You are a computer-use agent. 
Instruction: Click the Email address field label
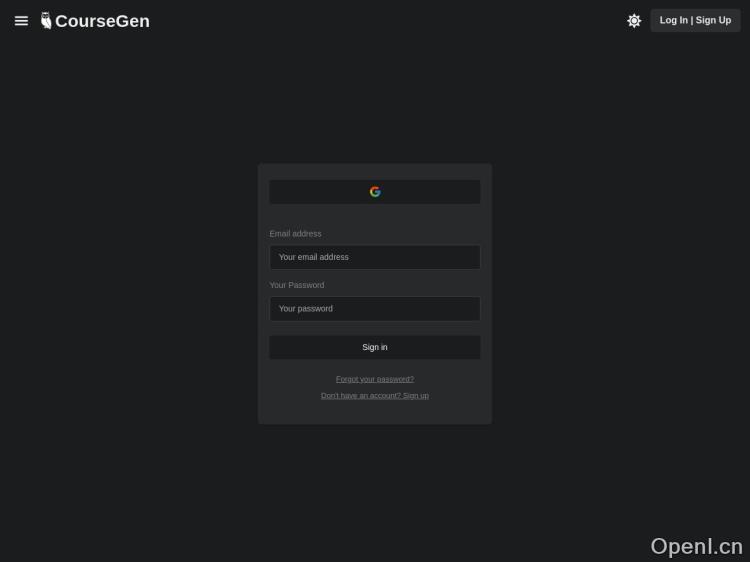click(295, 234)
